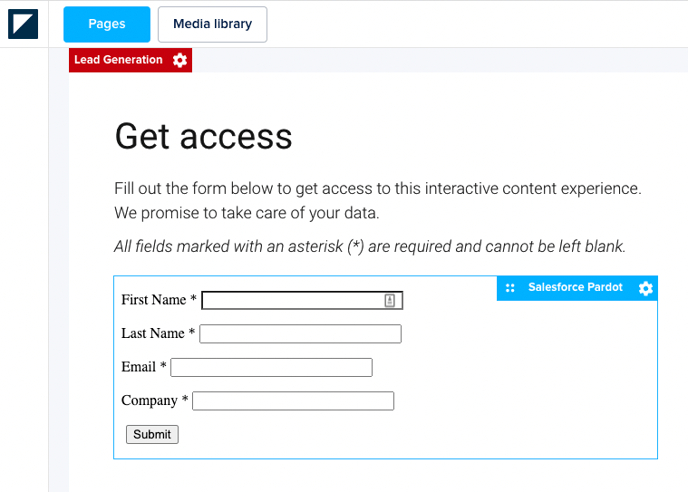Select the Lead Generation section label
Image resolution: width=688 pixels, height=492 pixels.
click(x=118, y=60)
